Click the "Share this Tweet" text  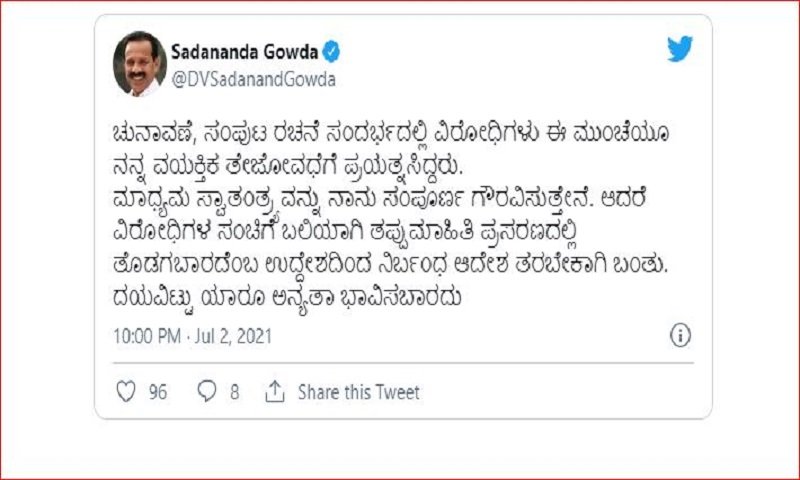359,392
